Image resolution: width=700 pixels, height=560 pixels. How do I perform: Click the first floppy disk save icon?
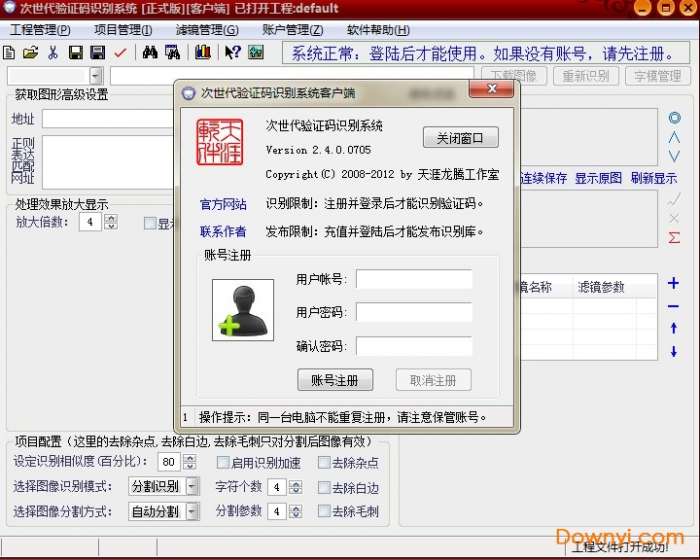76,53
